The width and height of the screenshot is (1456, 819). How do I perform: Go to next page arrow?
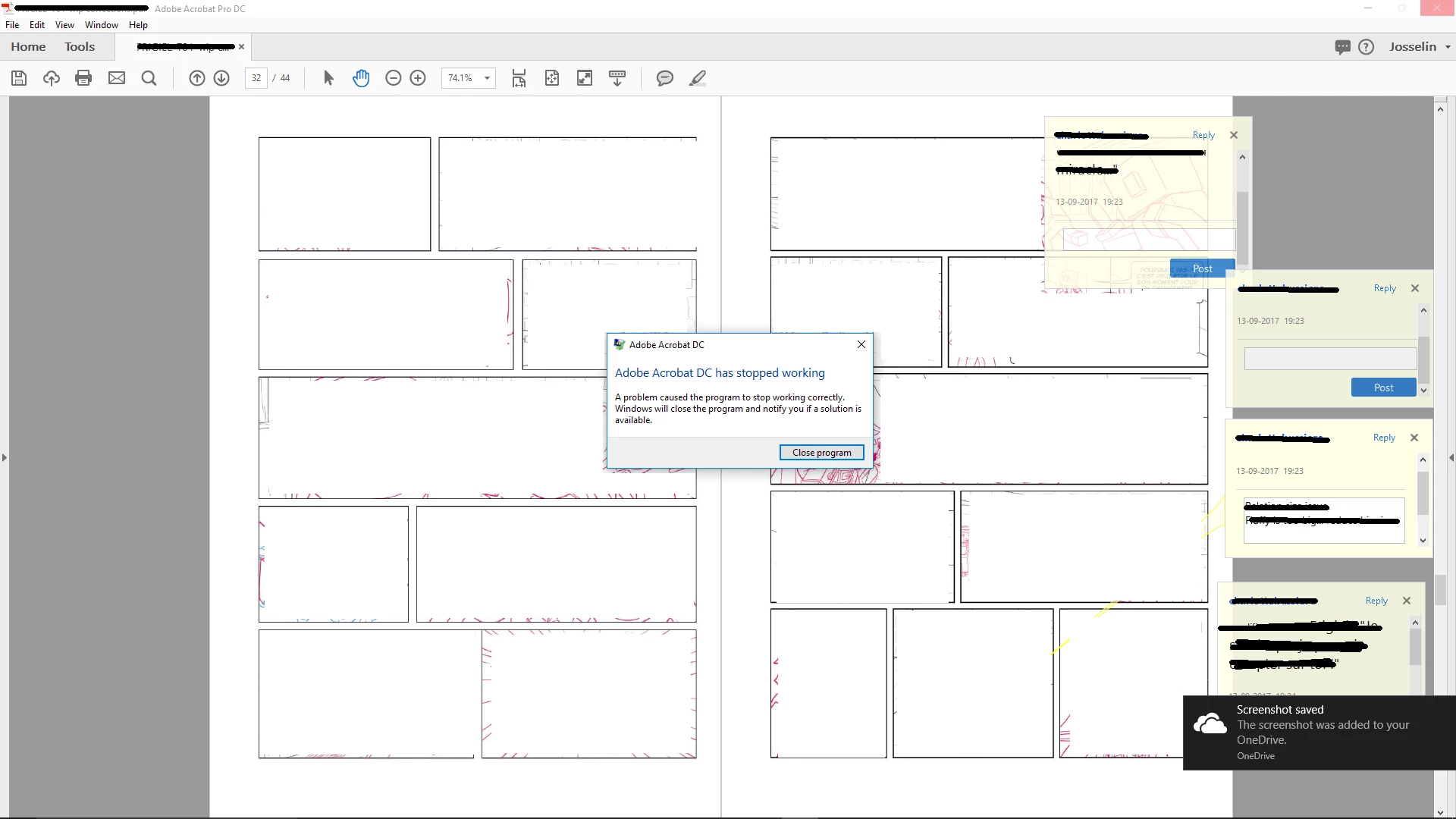coord(221,78)
